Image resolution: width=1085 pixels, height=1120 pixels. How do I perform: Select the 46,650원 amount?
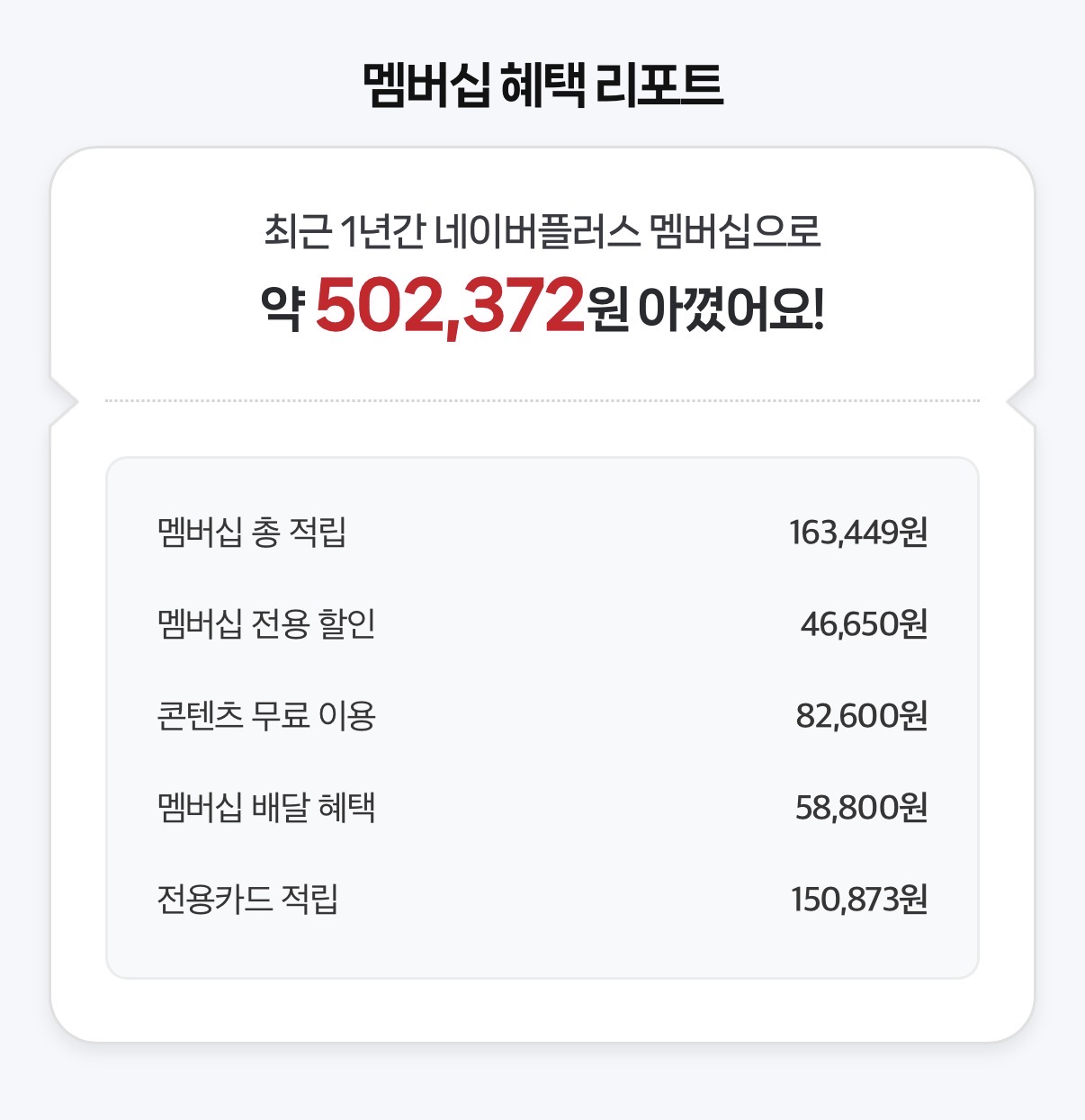(x=864, y=623)
